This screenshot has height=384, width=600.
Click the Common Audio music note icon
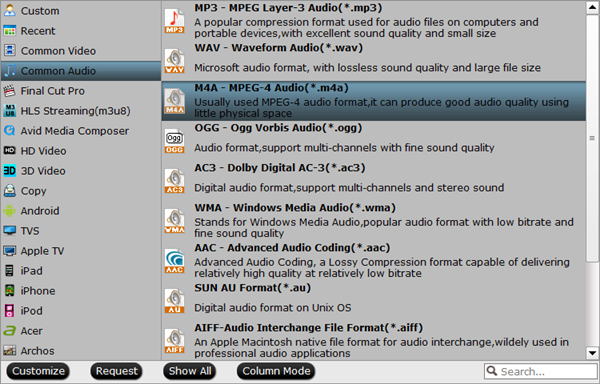click(x=10, y=70)
